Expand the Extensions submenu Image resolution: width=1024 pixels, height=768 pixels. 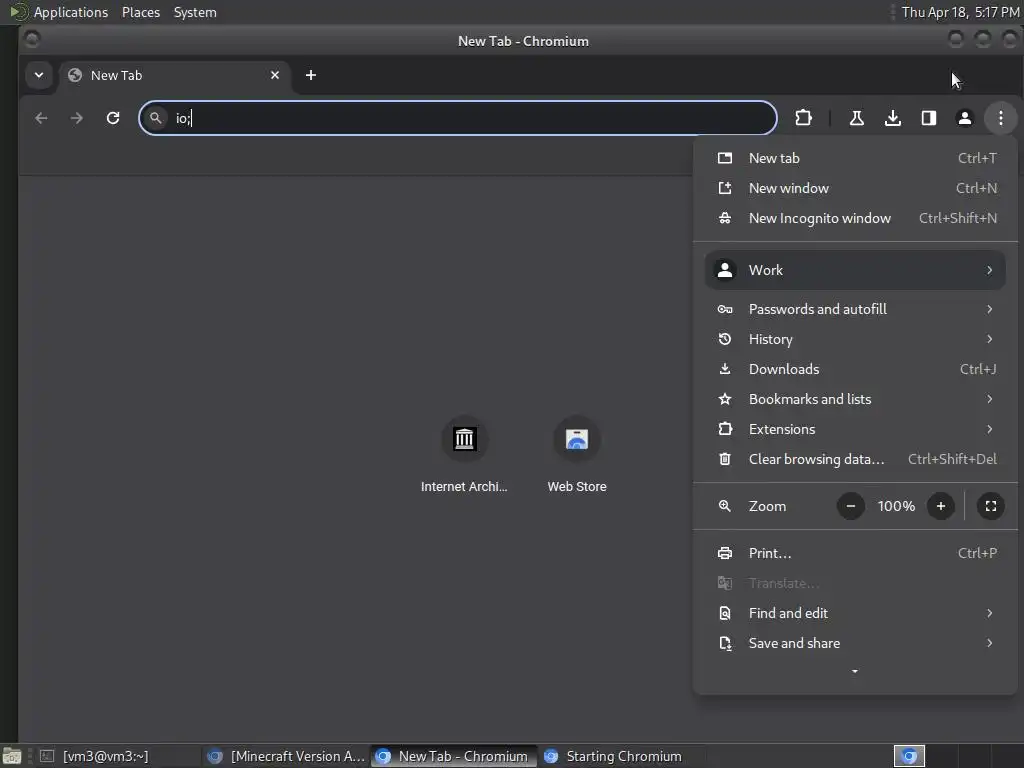click(x=855, y=429)
